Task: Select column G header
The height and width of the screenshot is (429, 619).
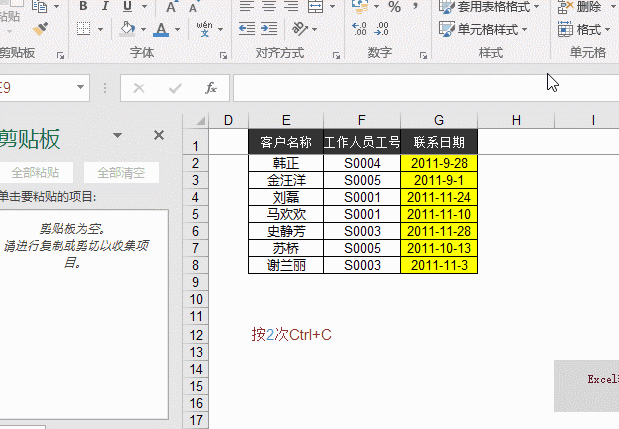Action: point(439,120)
